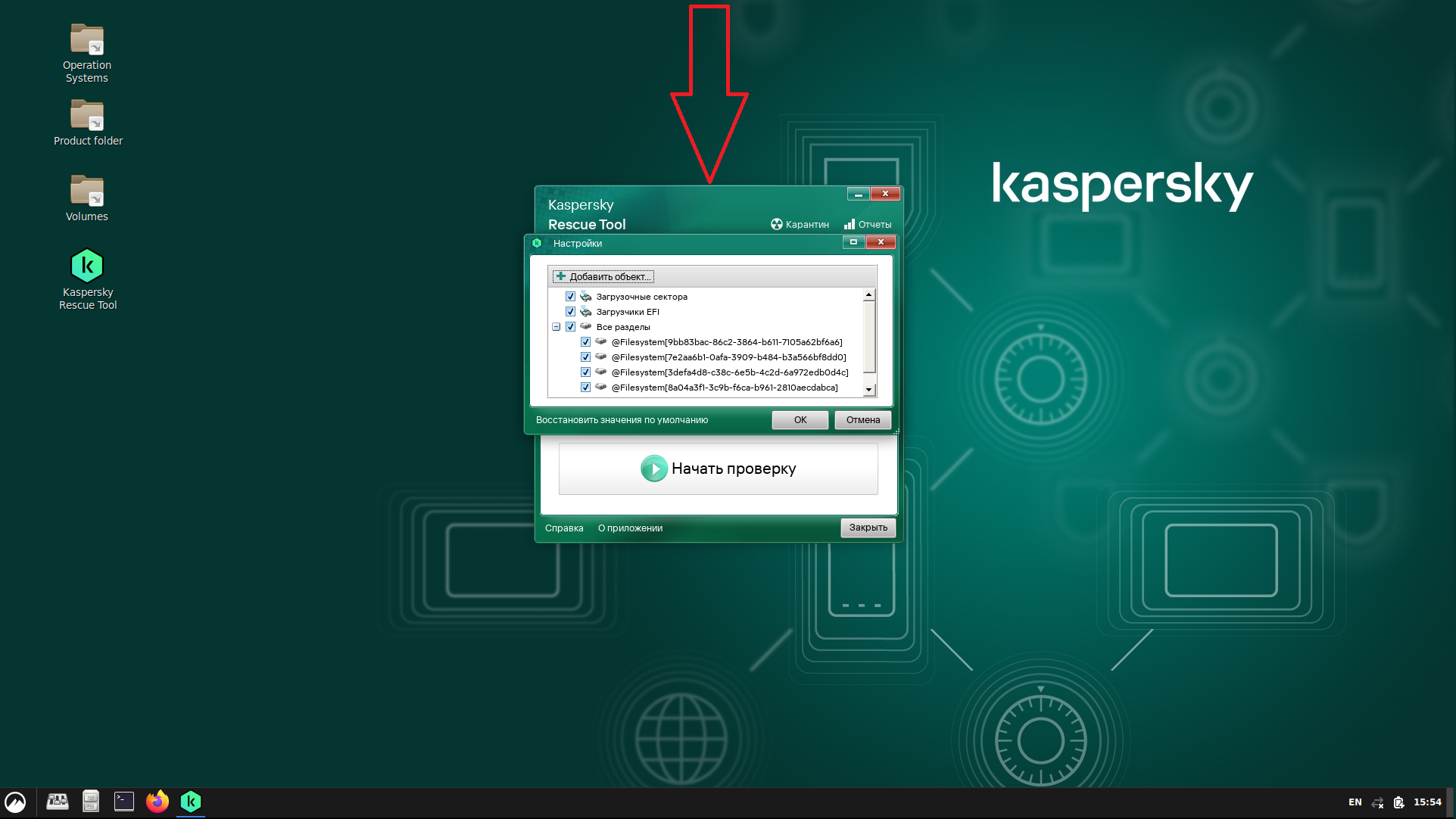Click the show-desktop keyboard icon in taskbar
The width and height of the screenshot is (1456, 819).
pyautogui.click(x=58, y=802)
